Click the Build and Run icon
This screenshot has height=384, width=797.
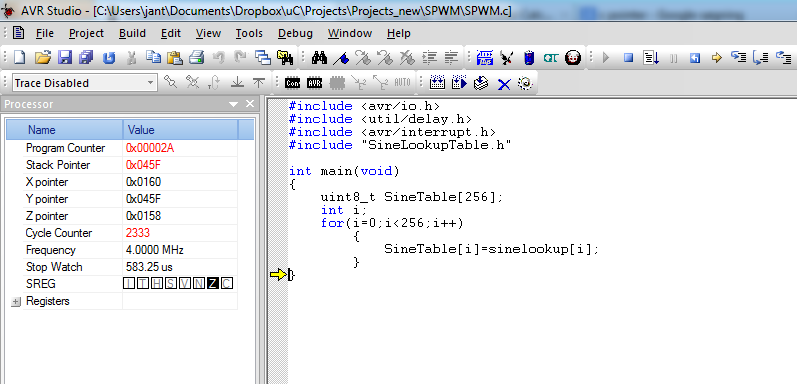[459, 82]
